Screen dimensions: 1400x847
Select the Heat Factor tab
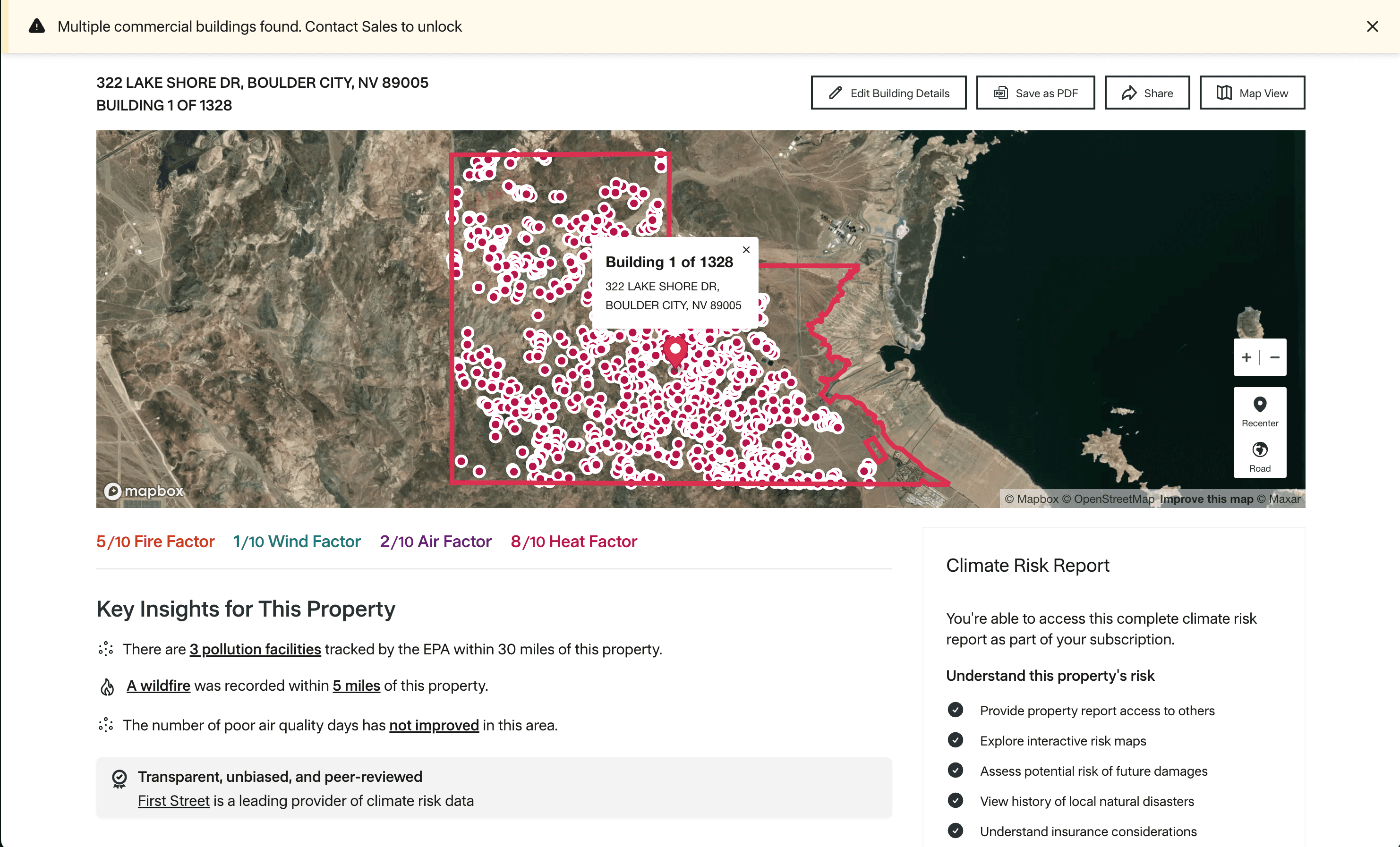pos(573,542)
